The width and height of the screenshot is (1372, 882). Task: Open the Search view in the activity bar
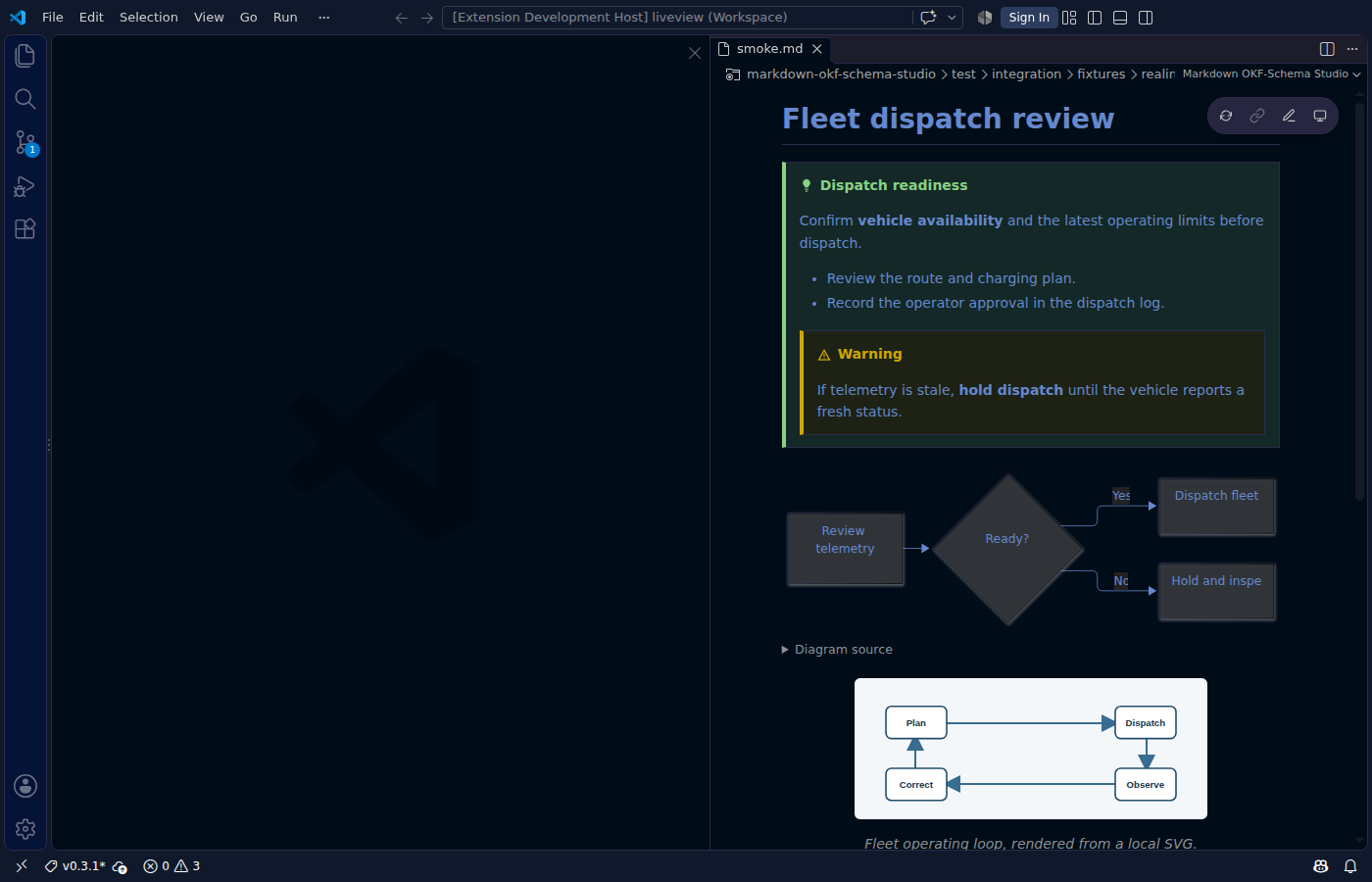pyautogui.click(x=25, y=99)
